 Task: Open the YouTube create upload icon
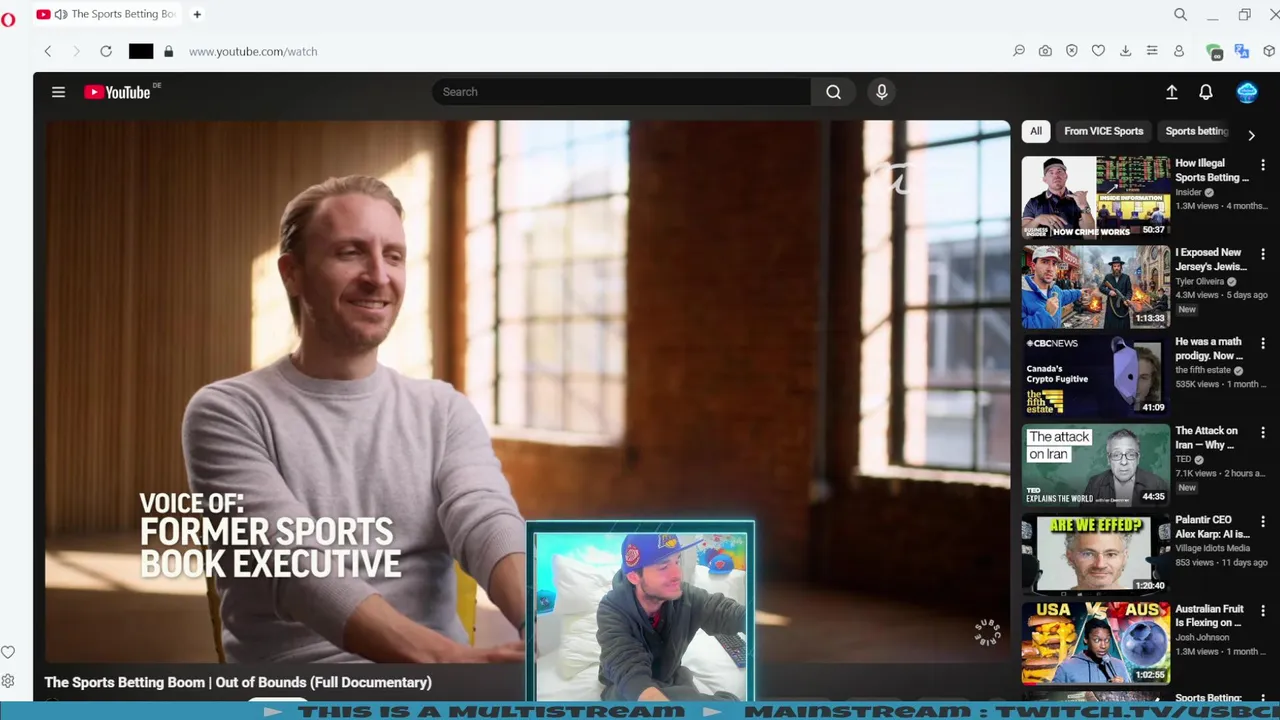pos(1172,92)
